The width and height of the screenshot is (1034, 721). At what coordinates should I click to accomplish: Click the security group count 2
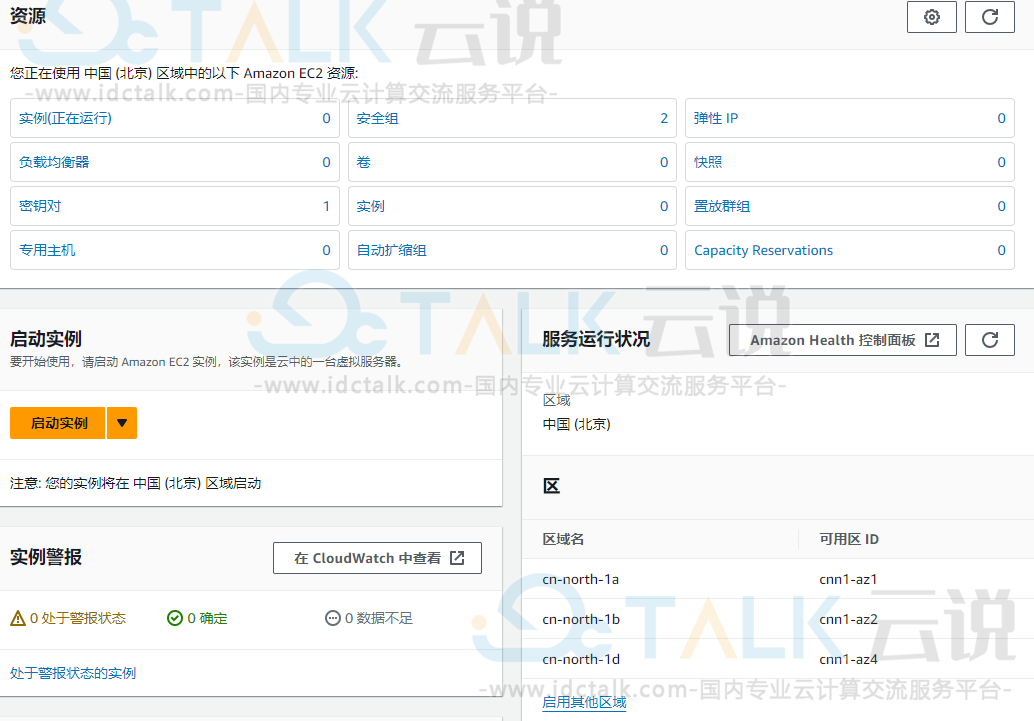pyautogui.click(x=664, y=118)
